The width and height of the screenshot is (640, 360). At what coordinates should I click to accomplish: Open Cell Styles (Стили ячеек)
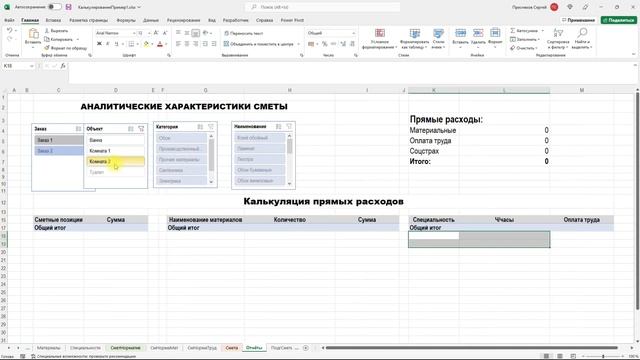tap(438, 39)
